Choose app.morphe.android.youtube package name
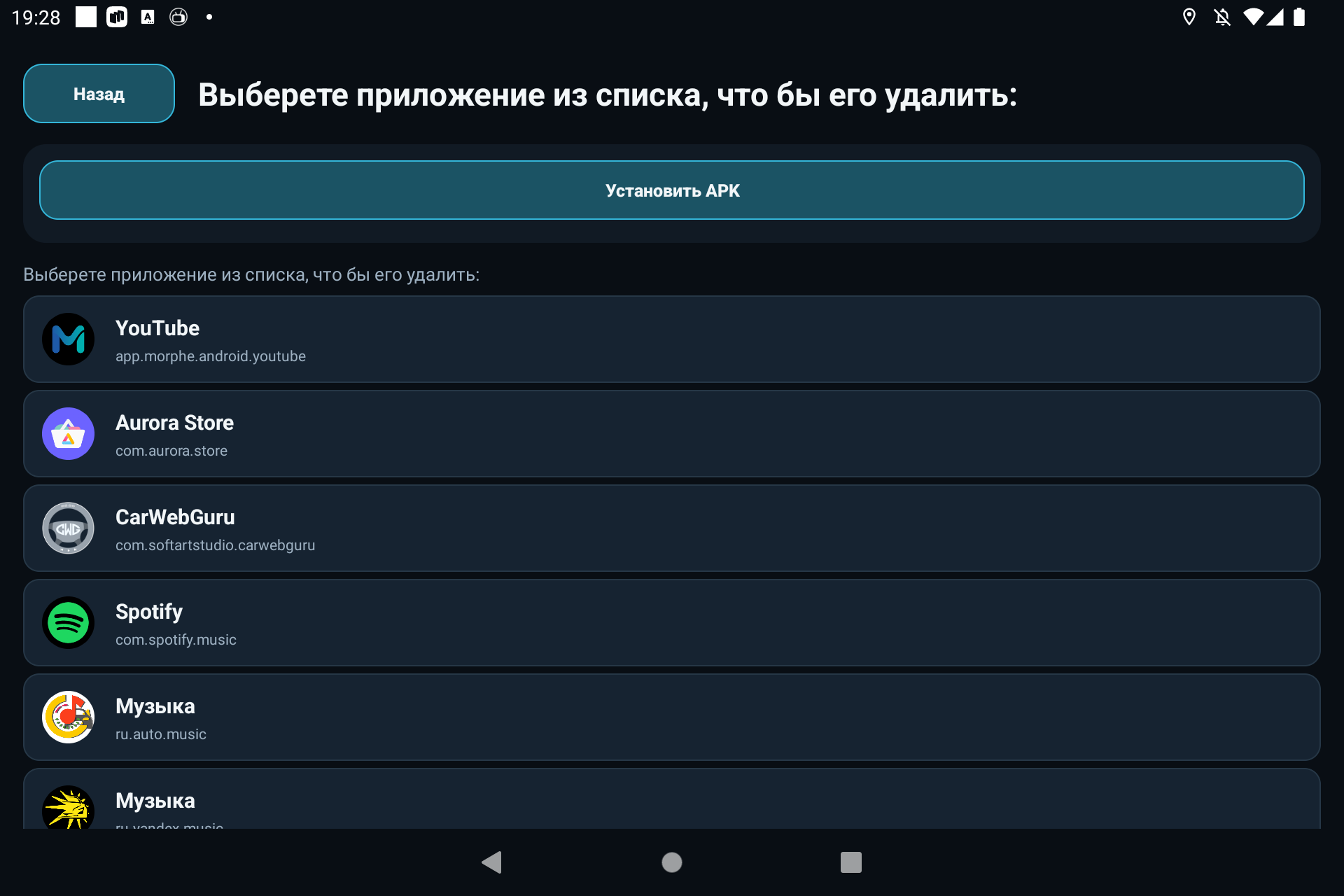 tap(211, 356)
